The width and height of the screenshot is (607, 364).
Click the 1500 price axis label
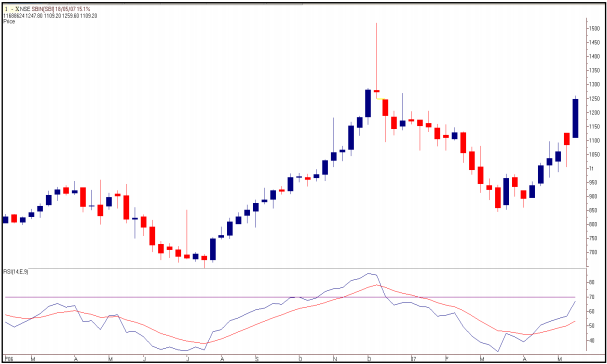(x=595, y=29)
